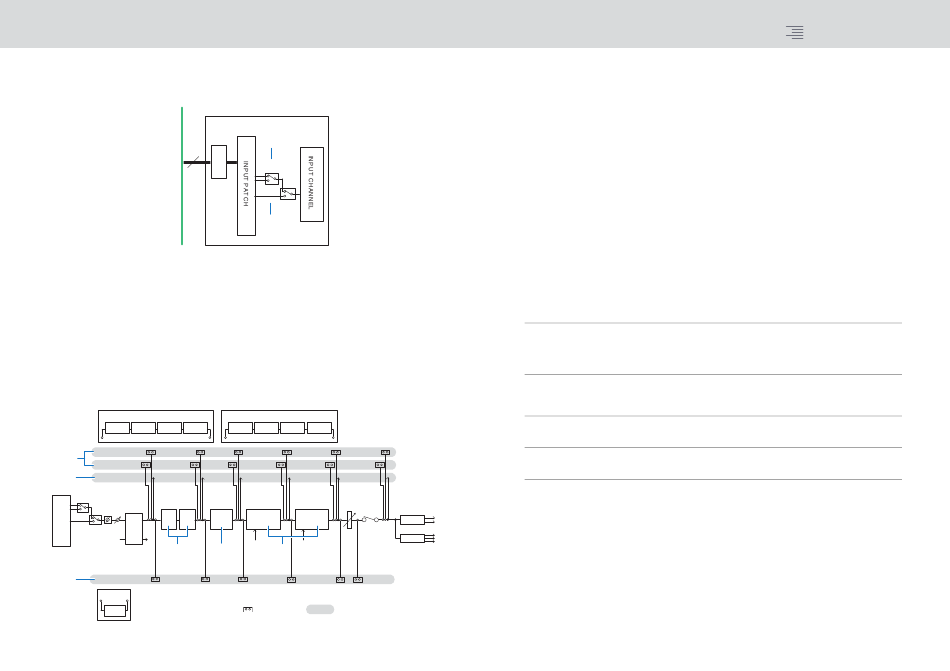
Task: Open the table of contents icon in header
Action: 795,32
